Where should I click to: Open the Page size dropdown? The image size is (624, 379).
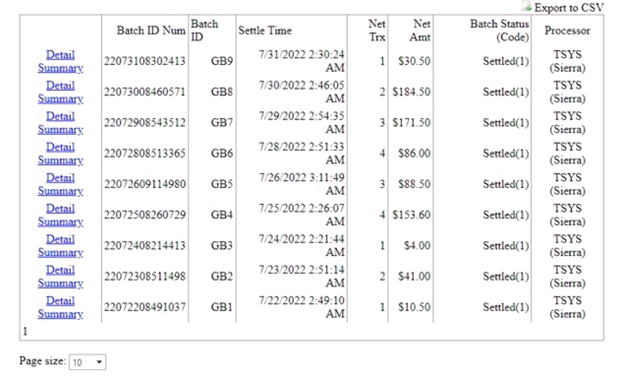pyautogui.click(x=88, y=362)
